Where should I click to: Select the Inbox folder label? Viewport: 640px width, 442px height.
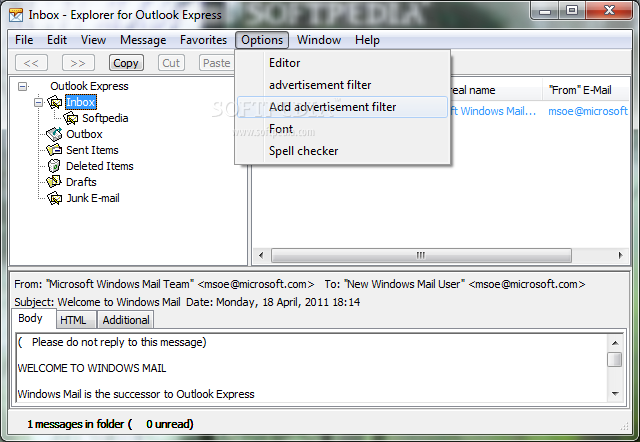[81, 102]
